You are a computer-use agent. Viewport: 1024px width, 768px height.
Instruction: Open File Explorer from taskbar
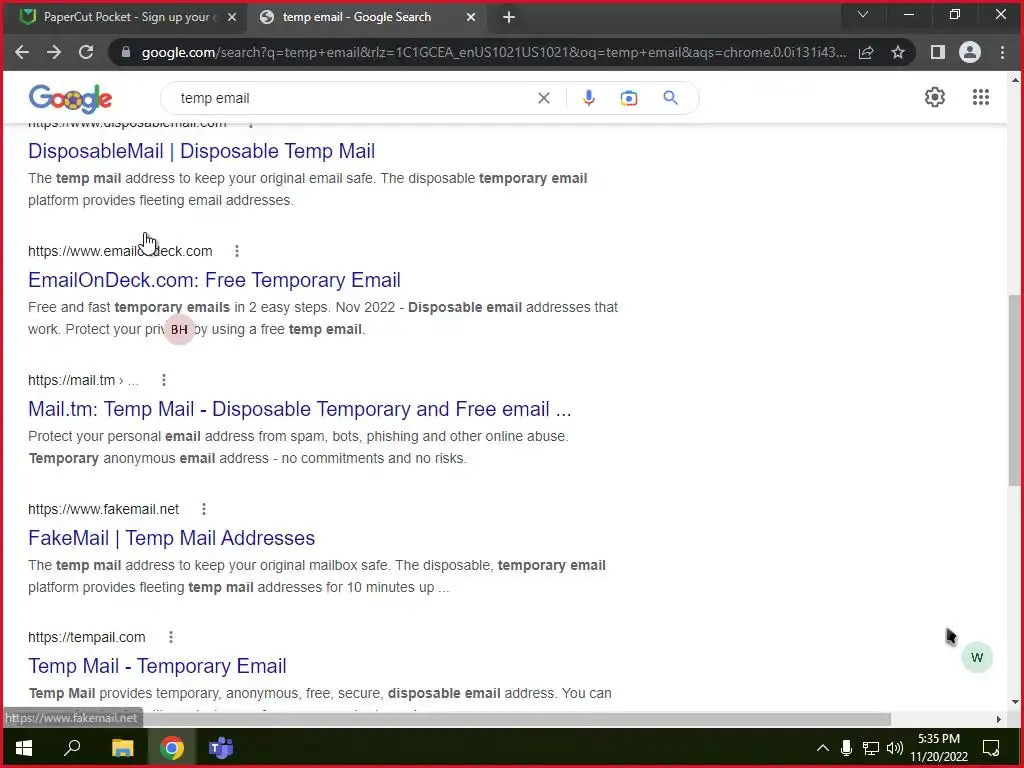pos(122,748)
